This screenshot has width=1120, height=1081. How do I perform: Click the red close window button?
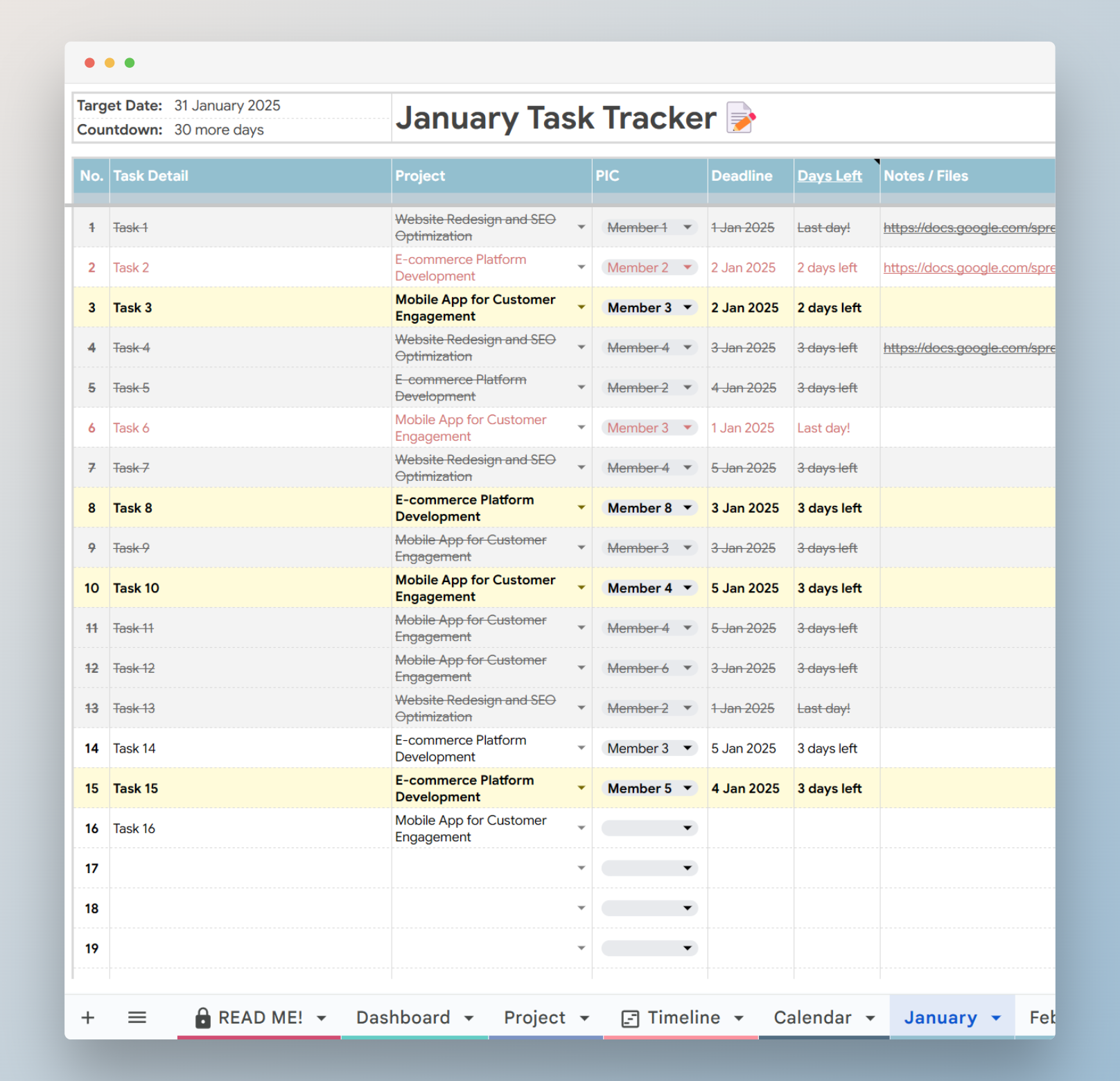pos(89,63)
